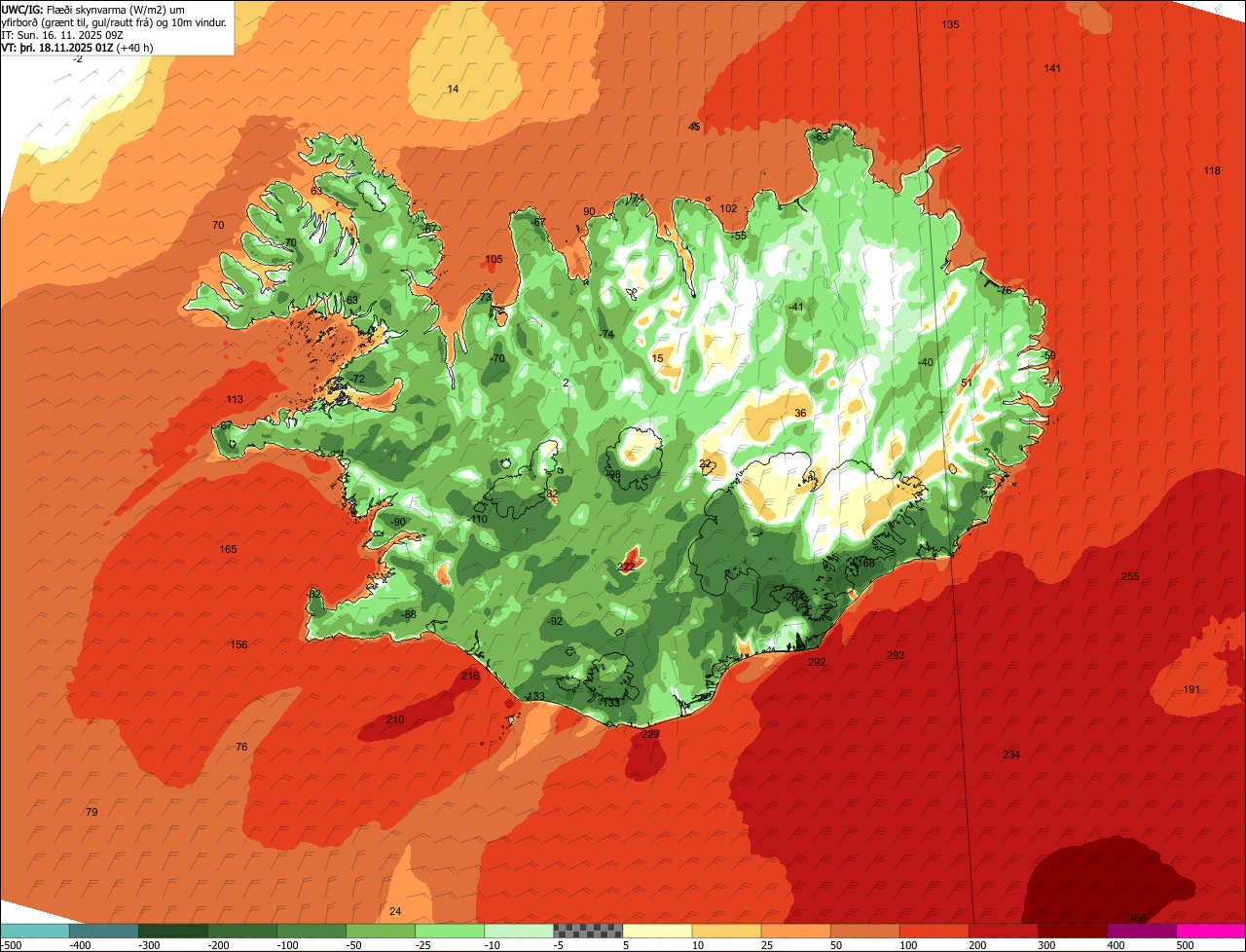This screenshot has height=952, width=1246.
Task: Click the legend swatch between -400 and -300
Action: pyautogui.click(x=103, y=930)
